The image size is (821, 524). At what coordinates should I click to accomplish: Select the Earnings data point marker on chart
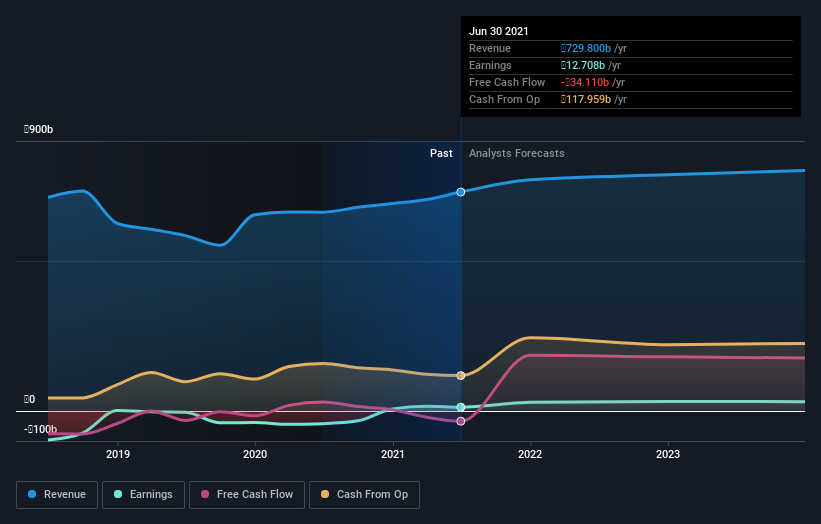click(461, 407)
